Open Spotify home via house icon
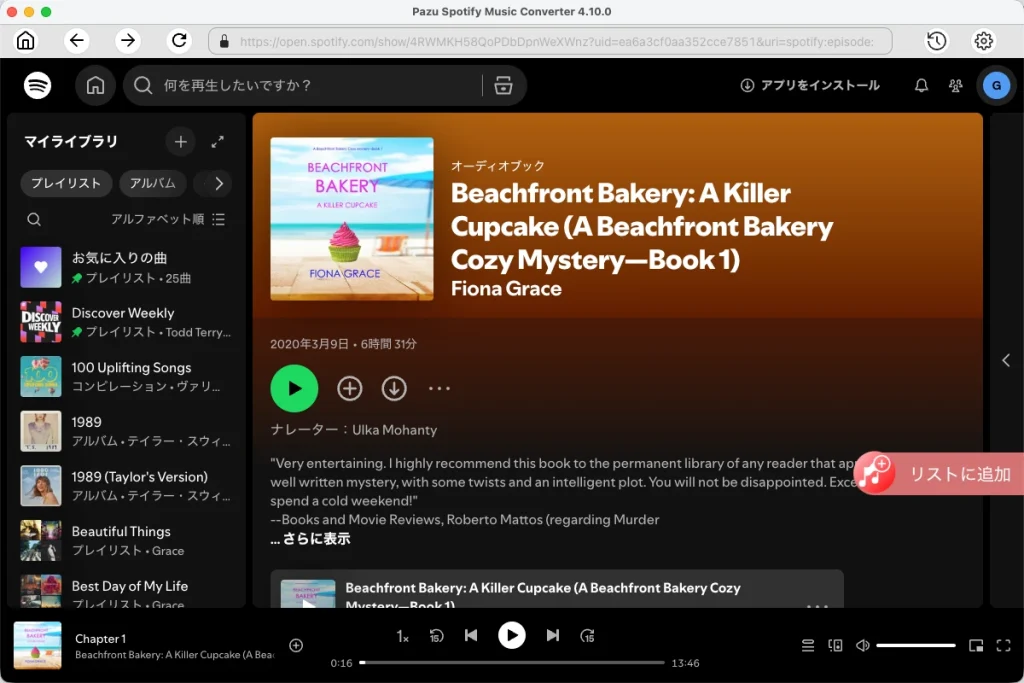The image size is (1024, 683). click(x=95, y=86)
